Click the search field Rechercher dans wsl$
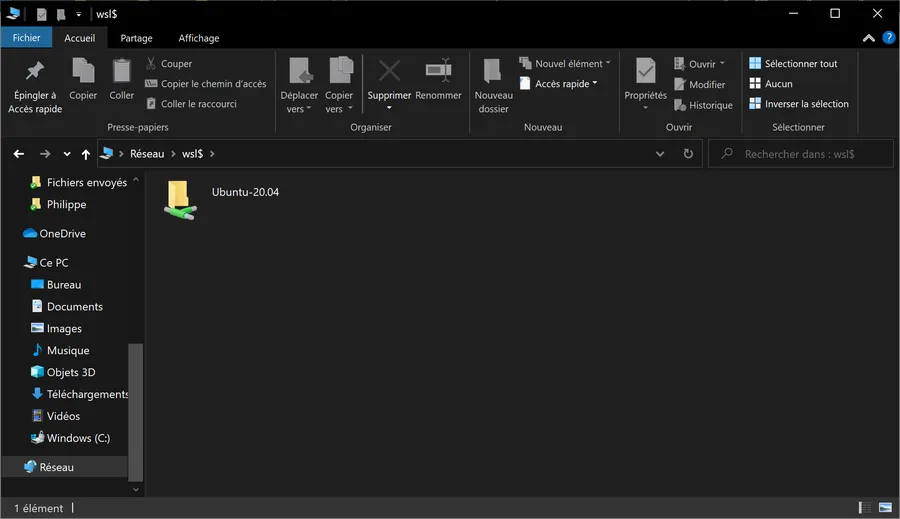The height and width of the screenshot is (519, 900). [x=801, y=154]
